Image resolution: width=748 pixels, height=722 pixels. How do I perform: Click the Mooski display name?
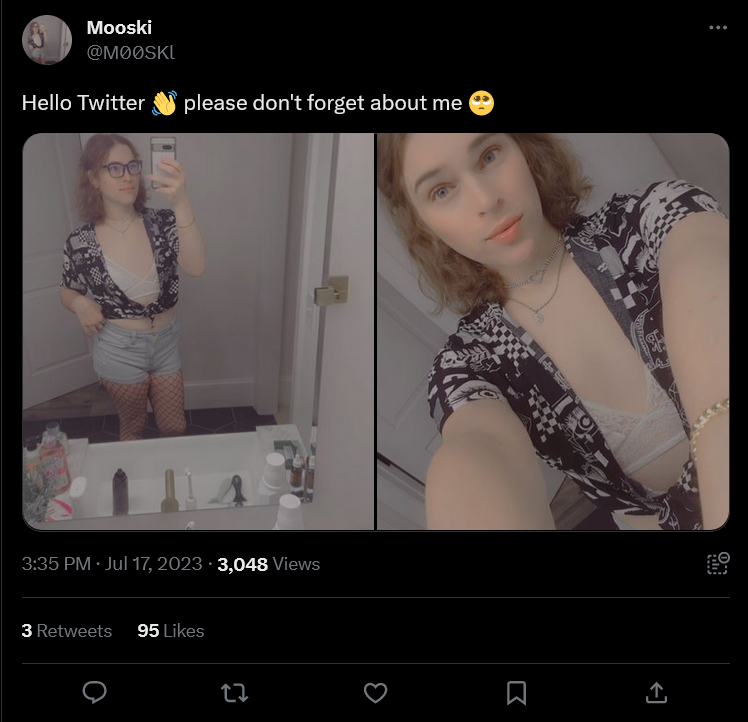(119, 28)
